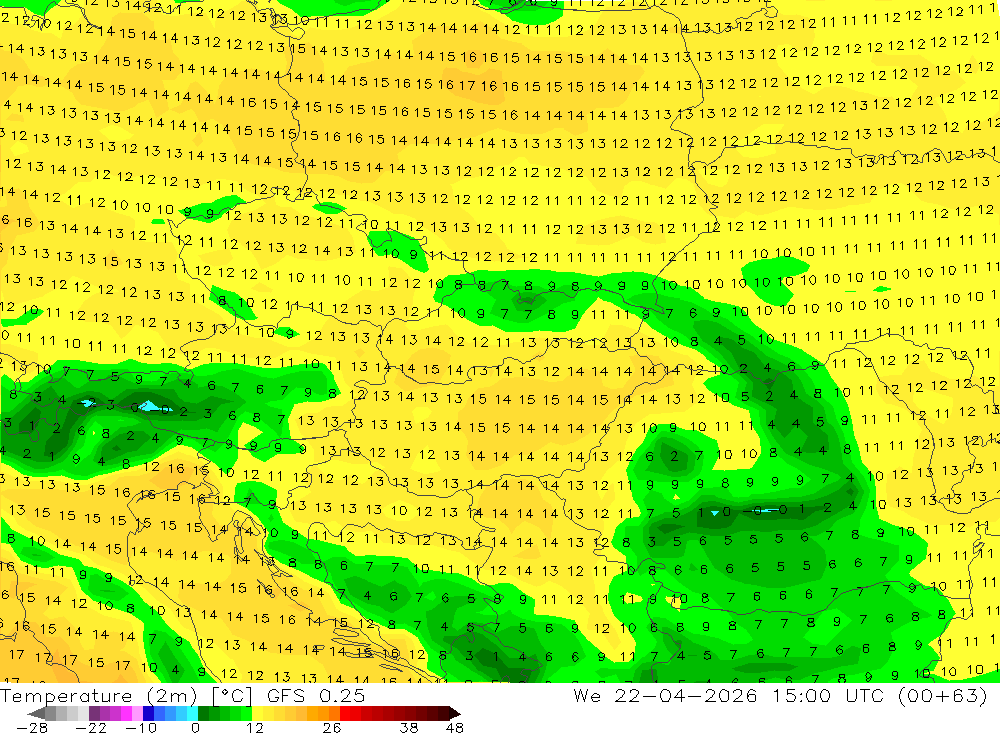Click the gray left arrow of the color bar
The image size is (1000, 733).
coord(36,713)
